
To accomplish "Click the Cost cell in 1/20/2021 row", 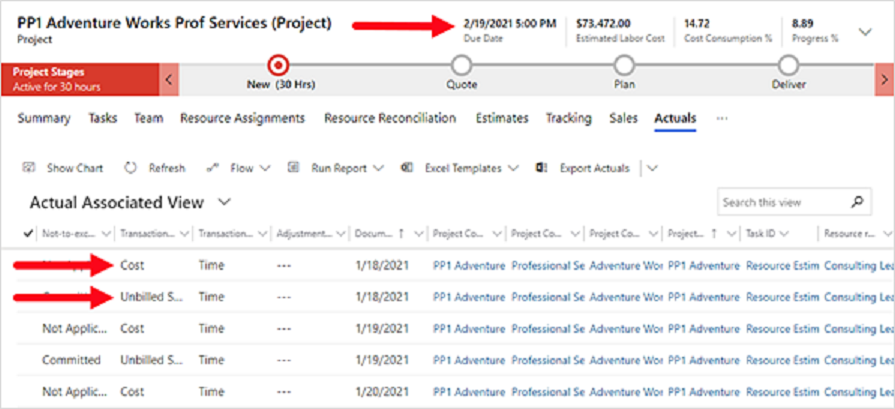I will (132, 392).
